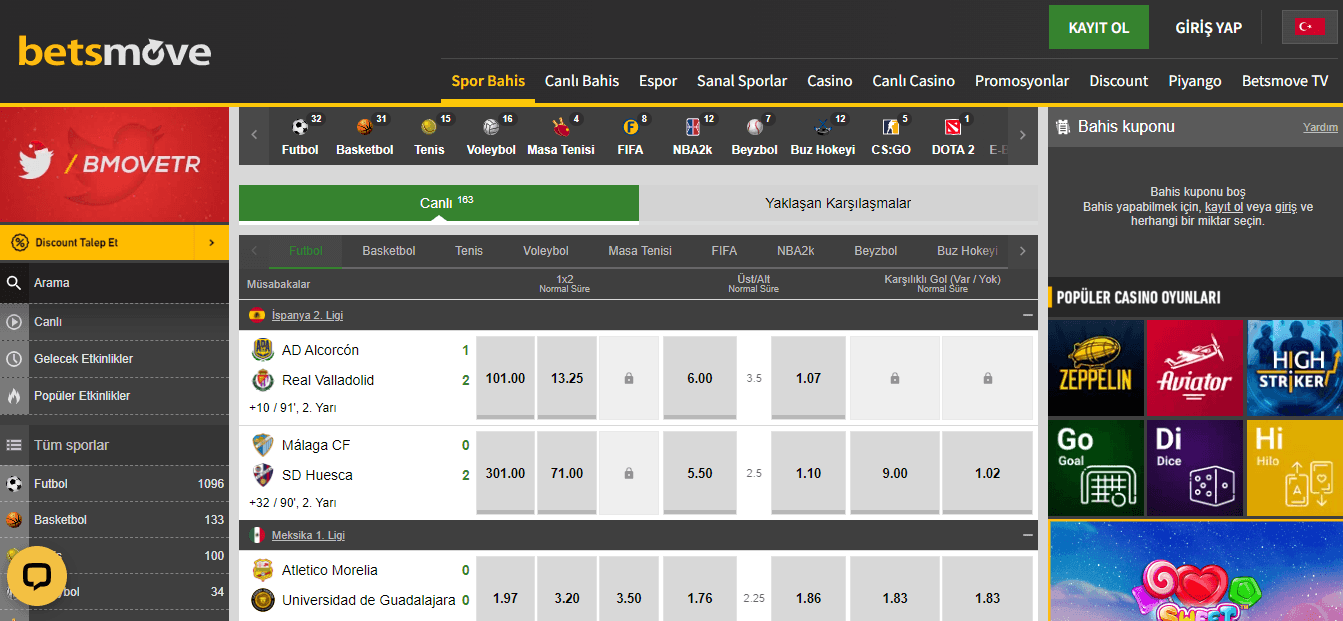Select the Voleybol live tab
This screenshot has height=621, width=1343.
click(x=546, y=251)
